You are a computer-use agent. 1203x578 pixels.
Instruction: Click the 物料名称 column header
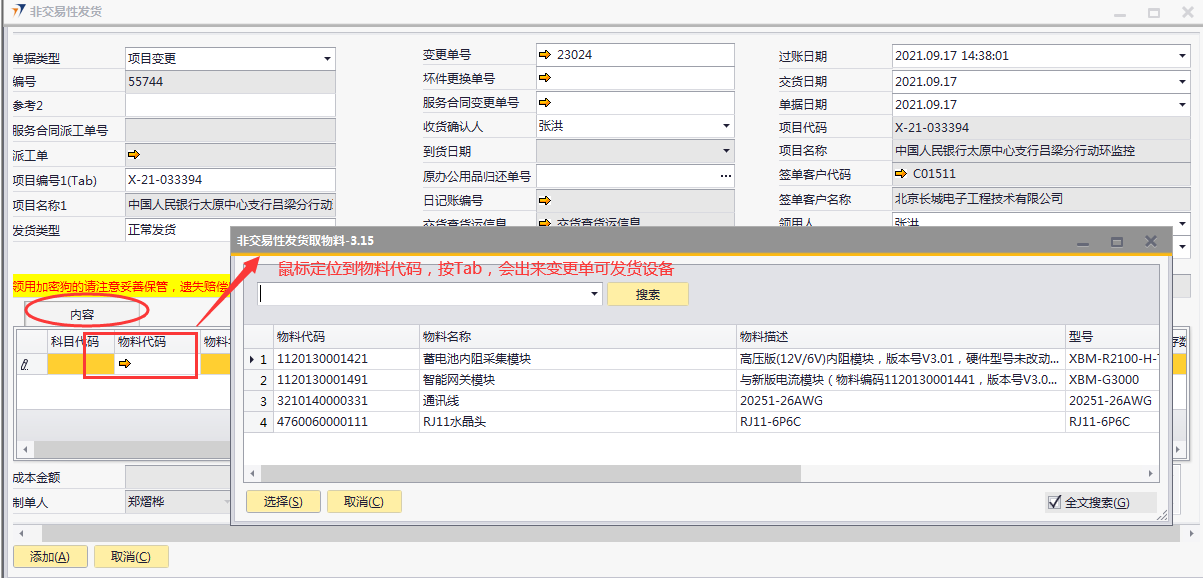576,337
